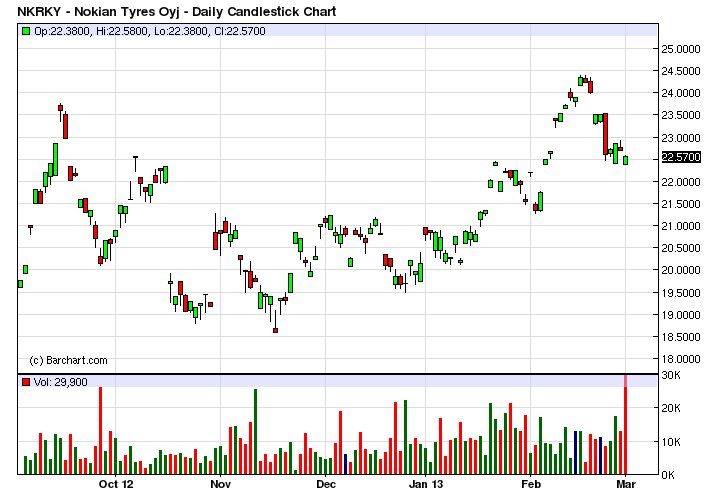Click the 30K volume axis label

671,375
